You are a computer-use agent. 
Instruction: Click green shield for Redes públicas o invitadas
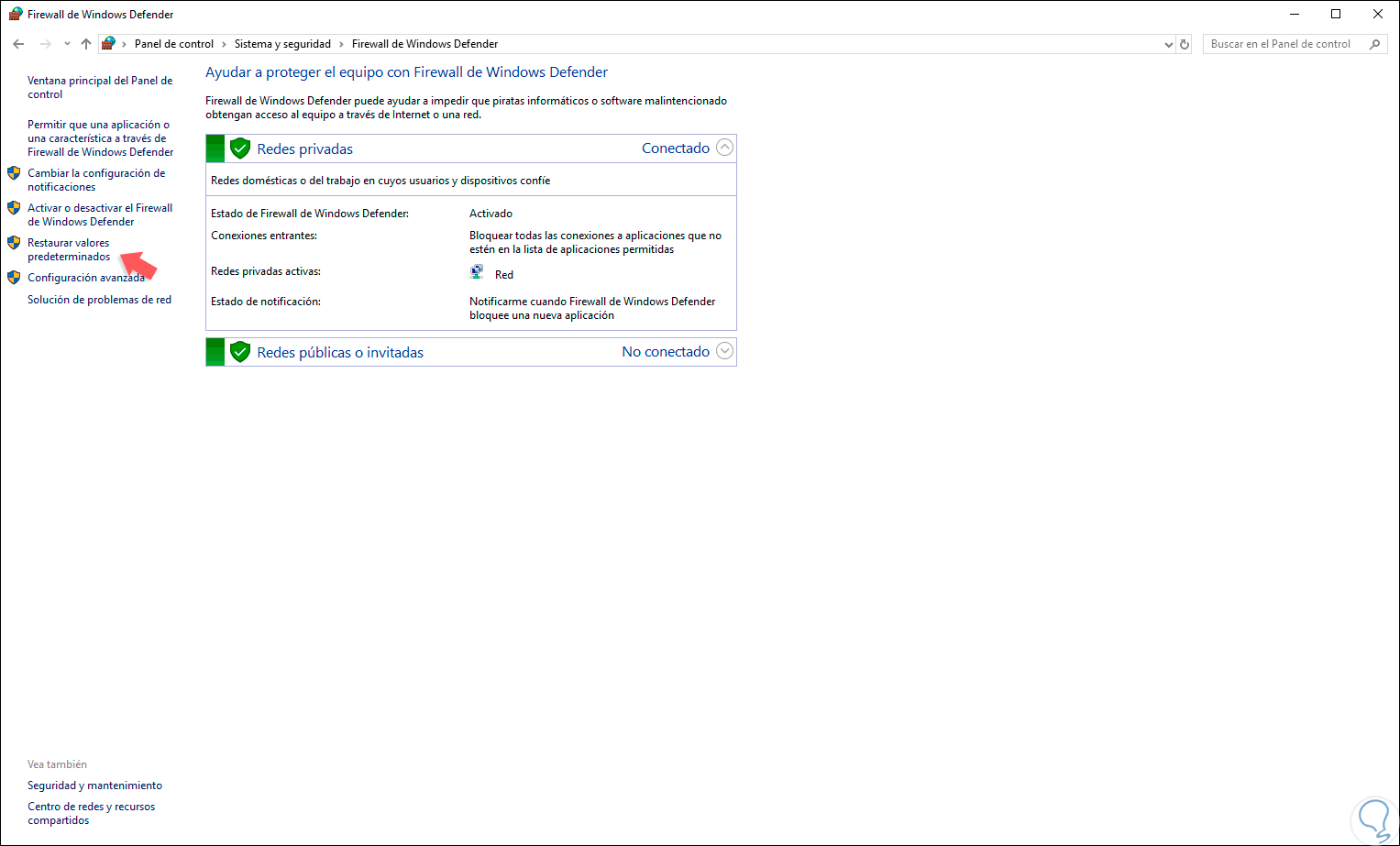tap(240, 352)
